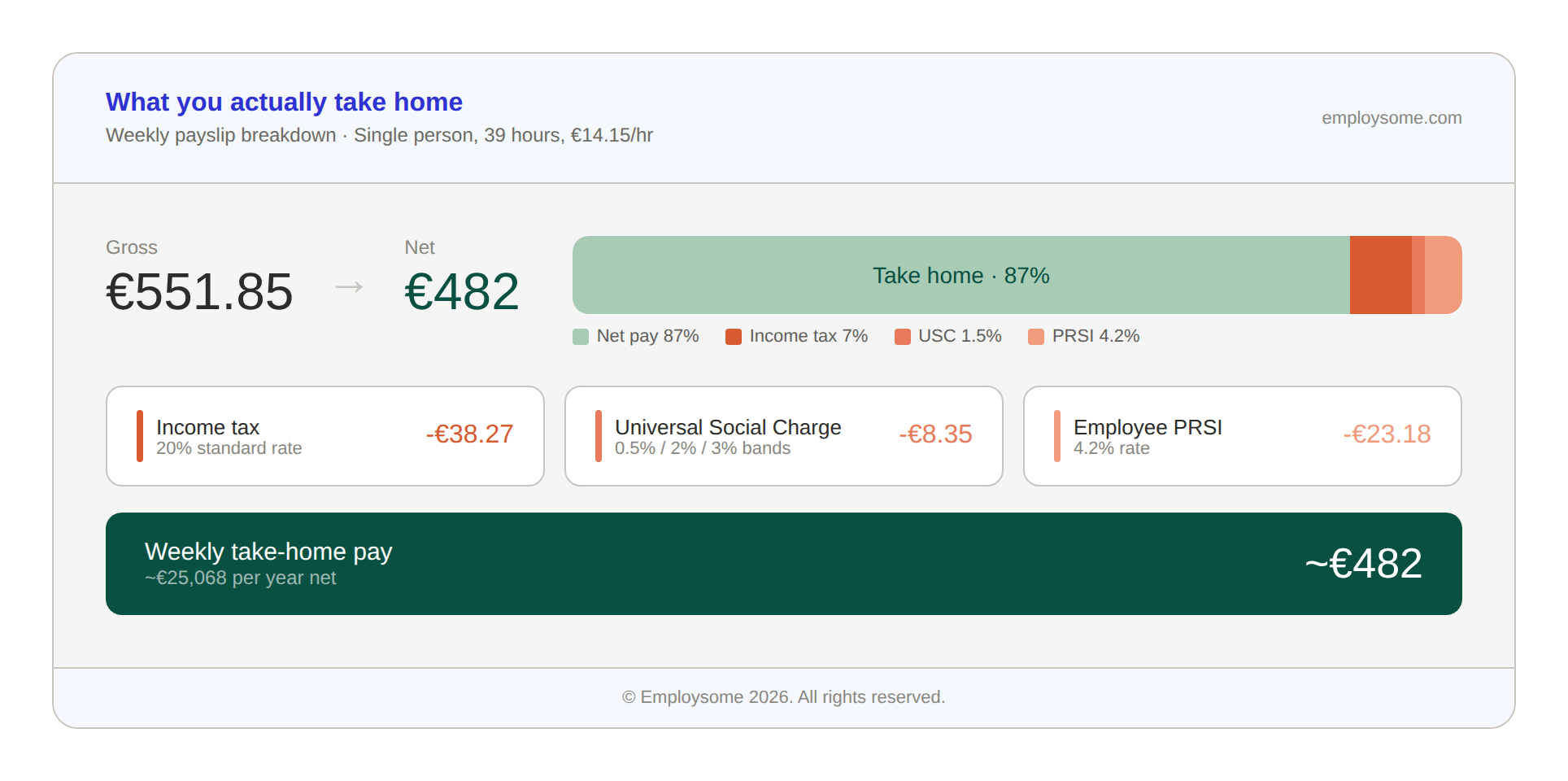Image resolution: width=1568 pixels, height=781 pixels.
Task: Click the gray arrow between Gross and Net
Action: (x=348, y=286)
